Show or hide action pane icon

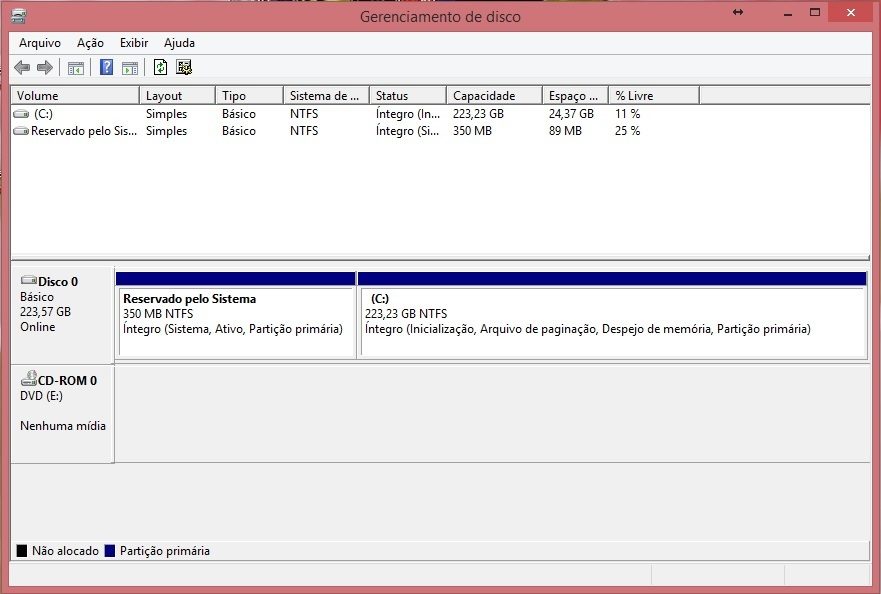coord(130,68)
